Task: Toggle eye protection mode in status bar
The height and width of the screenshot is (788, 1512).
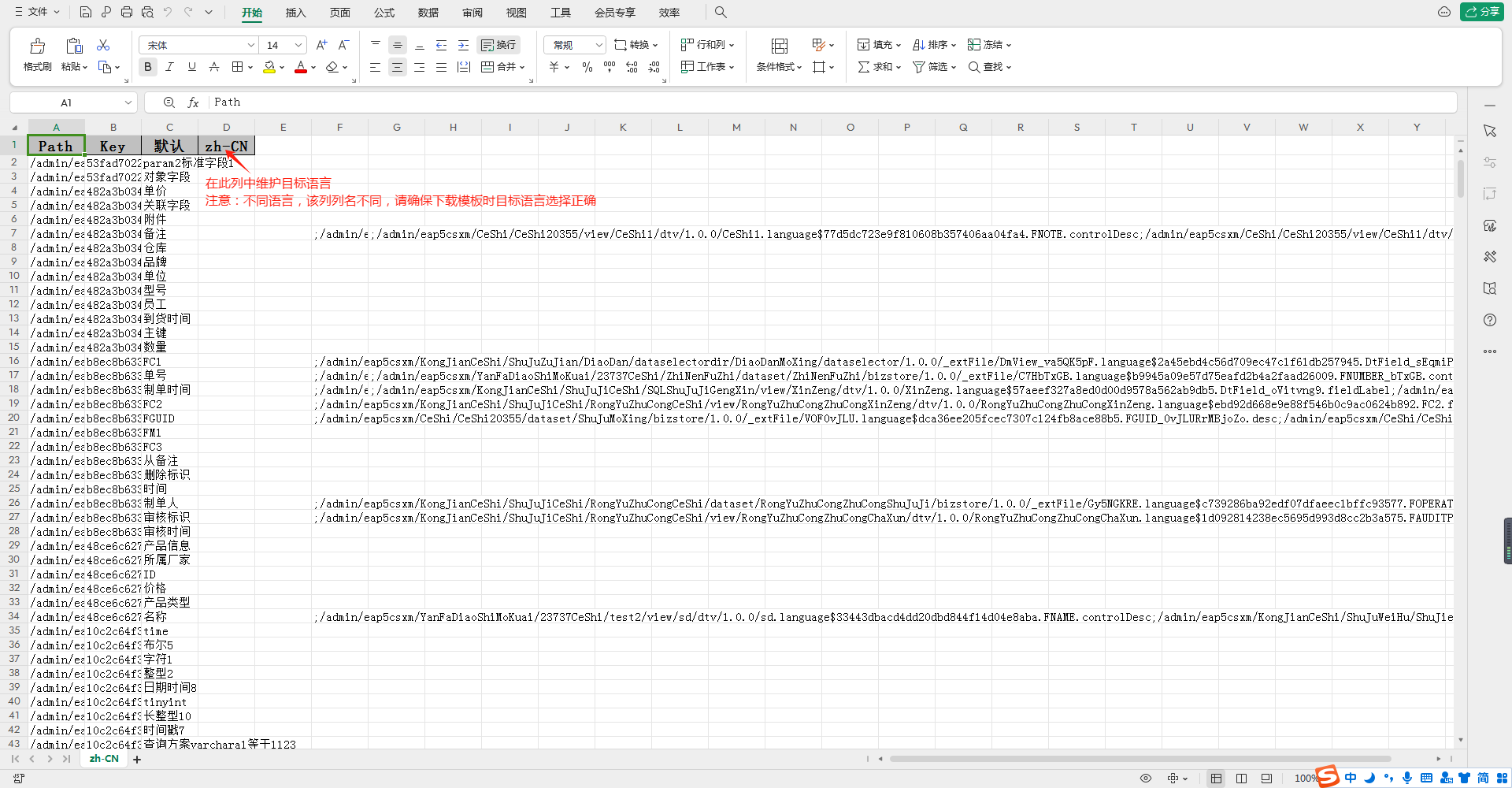Action: click(1146, 778)
